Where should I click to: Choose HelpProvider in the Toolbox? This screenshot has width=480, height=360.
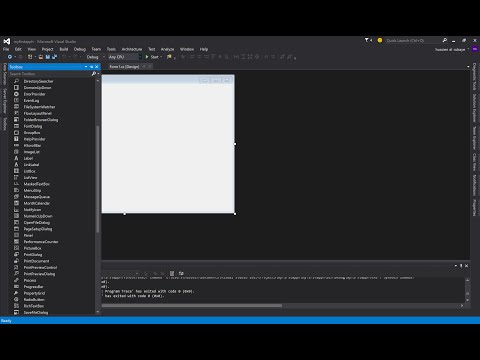tap(34, 139)
